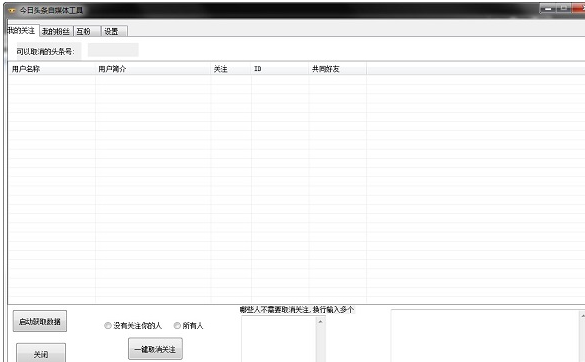The height and width of the screenshot is (362, 585).
Task: Open the 我的粉丝 tab
Action: point(56,31)
